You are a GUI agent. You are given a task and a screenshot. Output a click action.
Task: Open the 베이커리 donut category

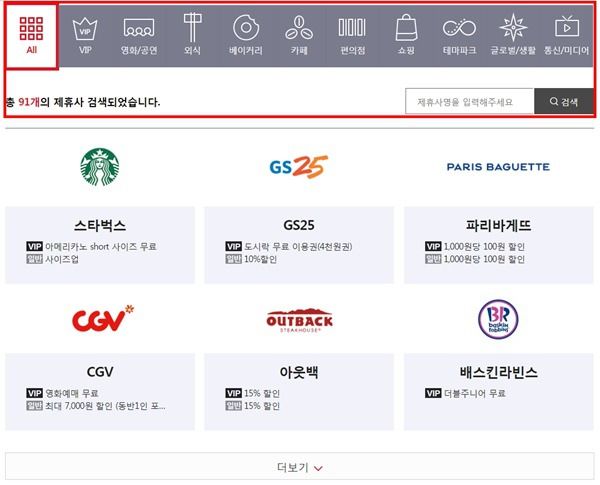pyautogui.click(x=246, y=28)
